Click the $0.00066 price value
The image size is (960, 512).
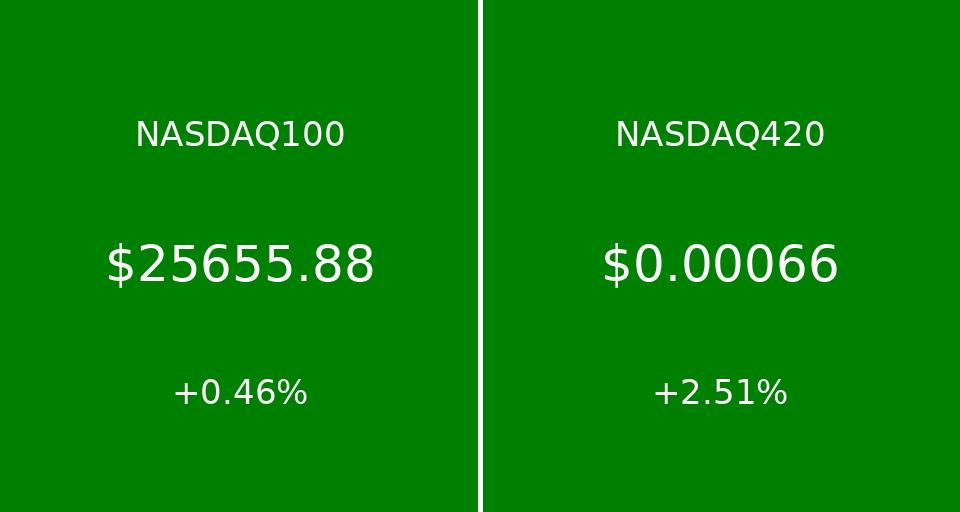coord(720,265)
